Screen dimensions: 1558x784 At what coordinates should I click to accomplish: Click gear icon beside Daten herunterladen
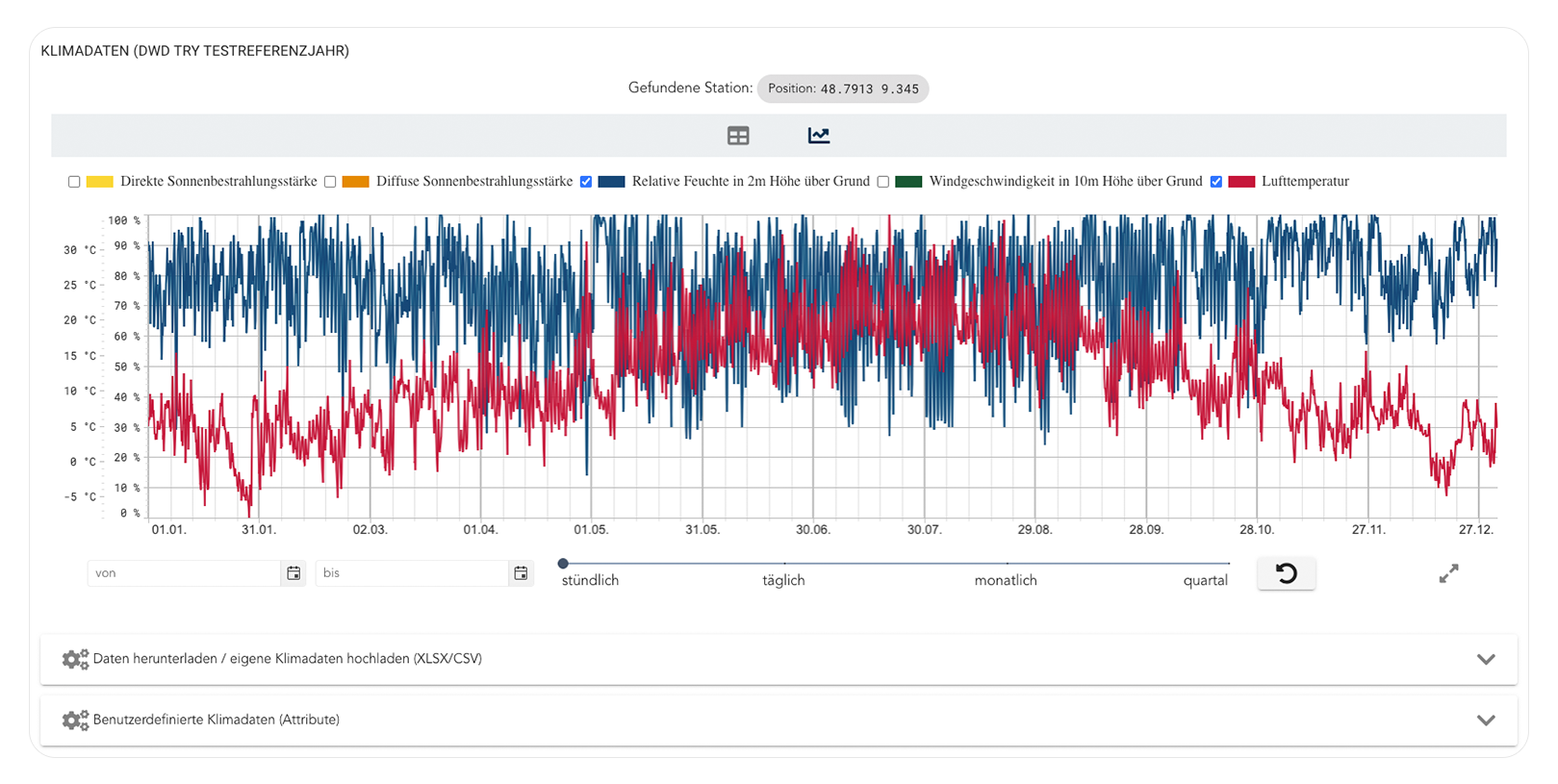pyautogui.click(x=75, y=659)
